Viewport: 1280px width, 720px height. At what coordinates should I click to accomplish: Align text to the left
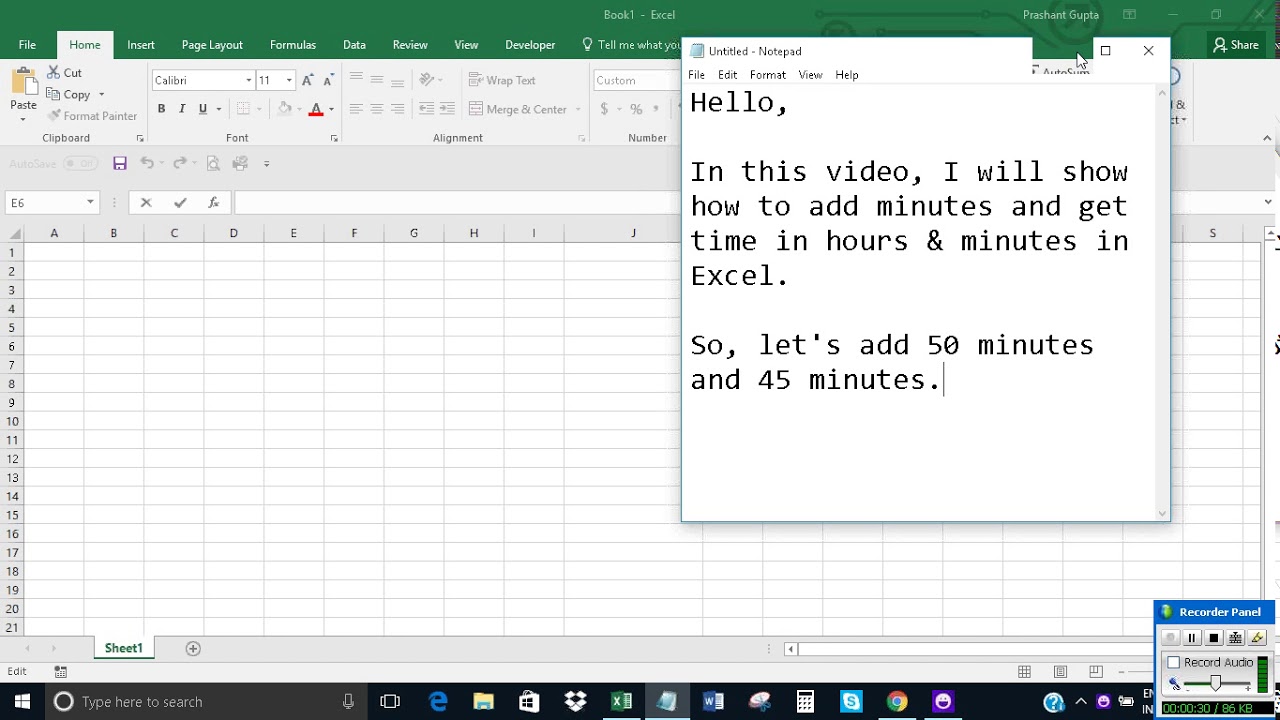tap(356, 109)
